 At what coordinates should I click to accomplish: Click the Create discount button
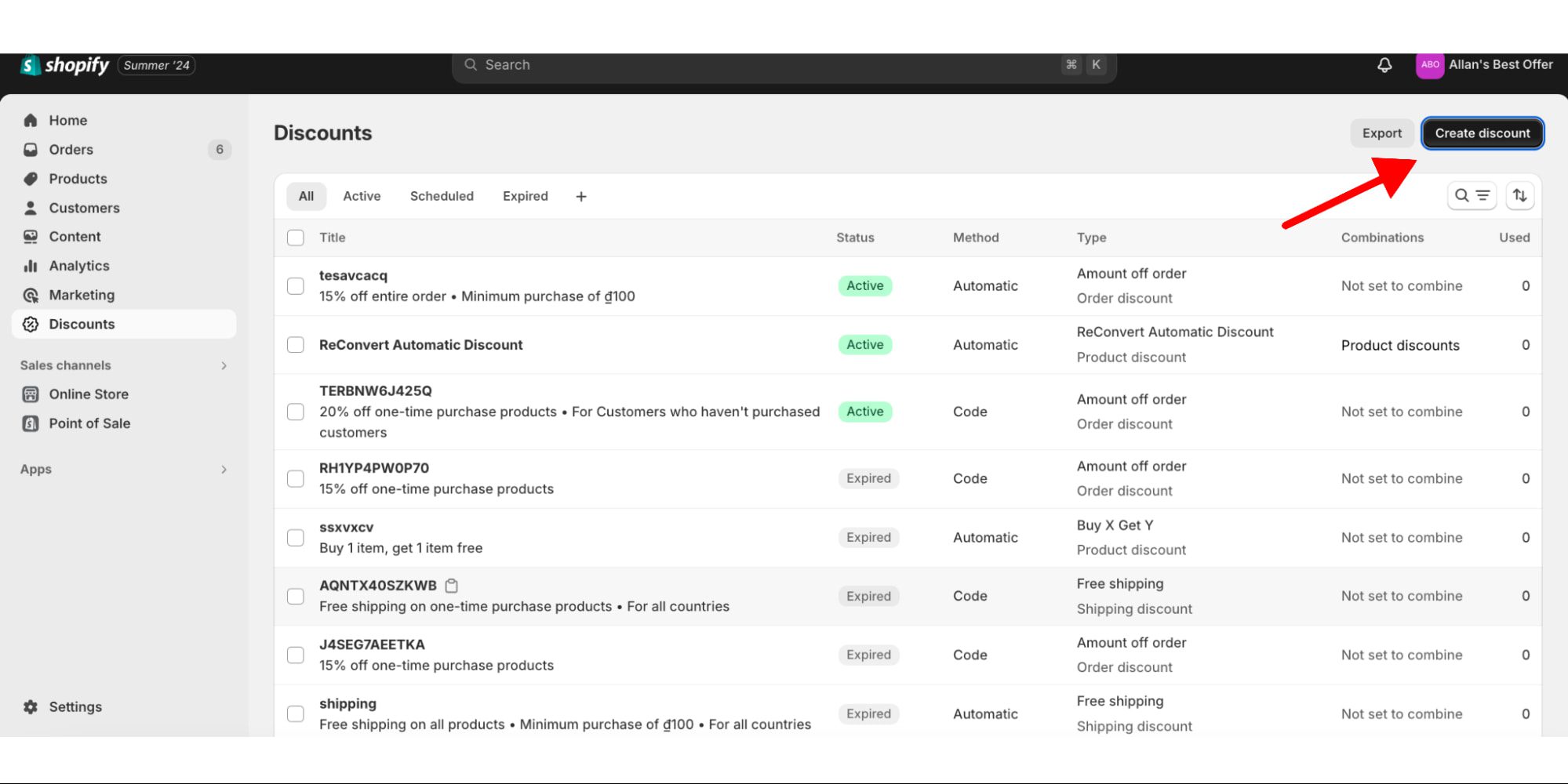(1482, 133)
